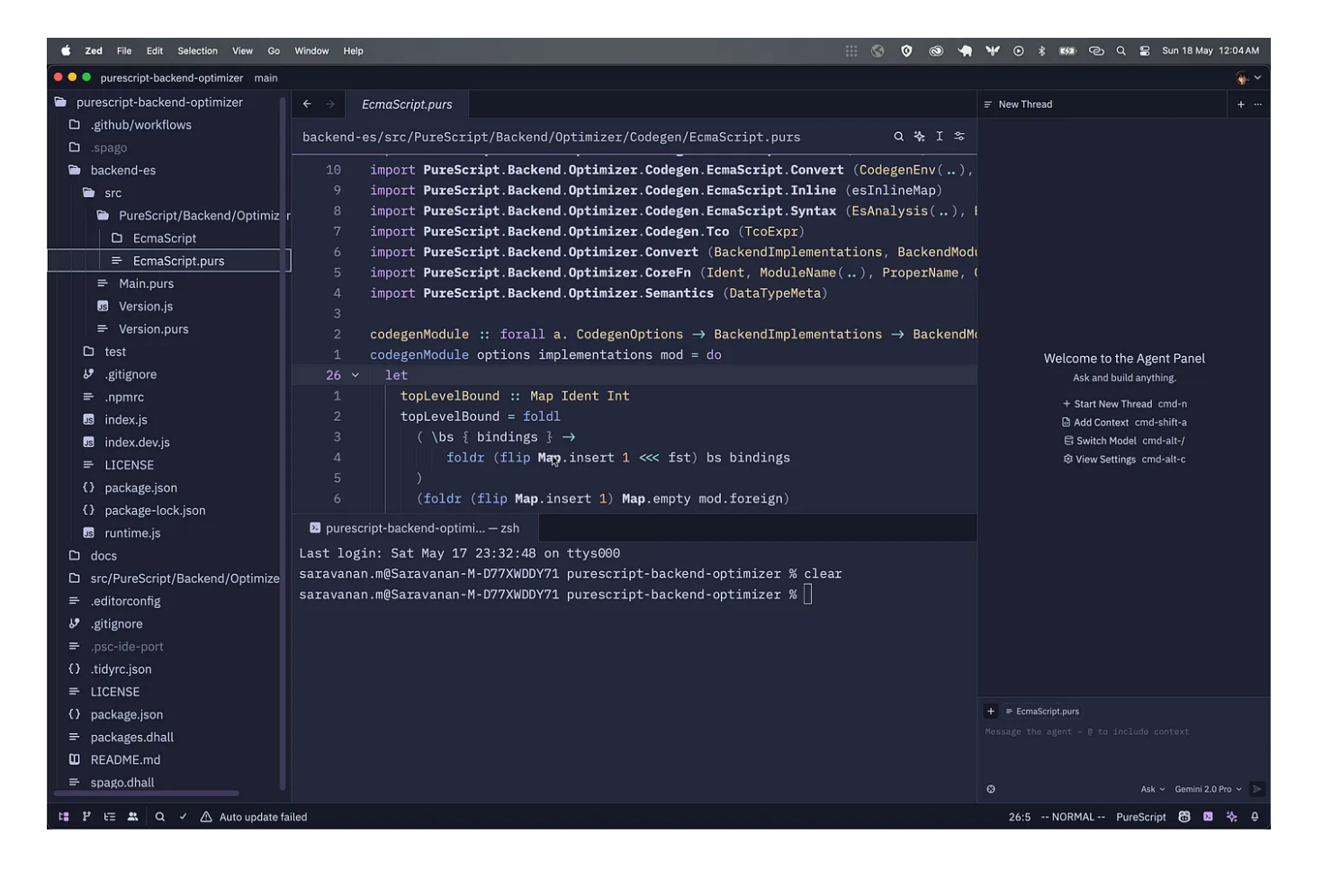The width and height of the screenshot is (1341, 896).
Task: Open Spotlight search in macOS menu bar
Action: [x=1120, y=51]
